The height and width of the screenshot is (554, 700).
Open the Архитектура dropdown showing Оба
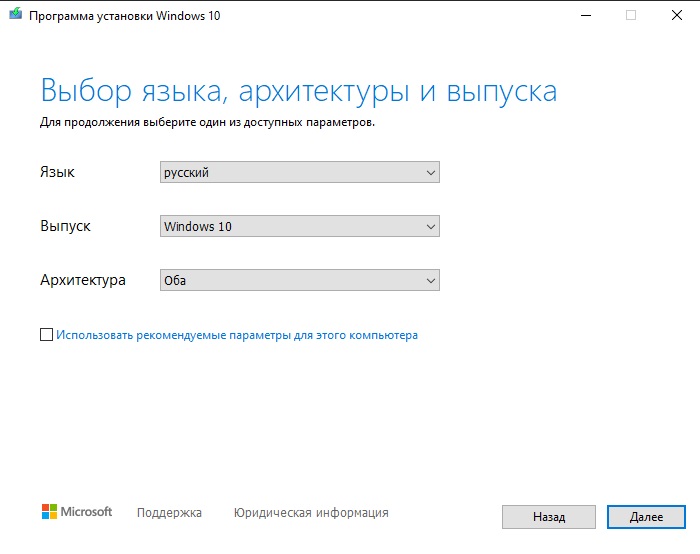300,280
